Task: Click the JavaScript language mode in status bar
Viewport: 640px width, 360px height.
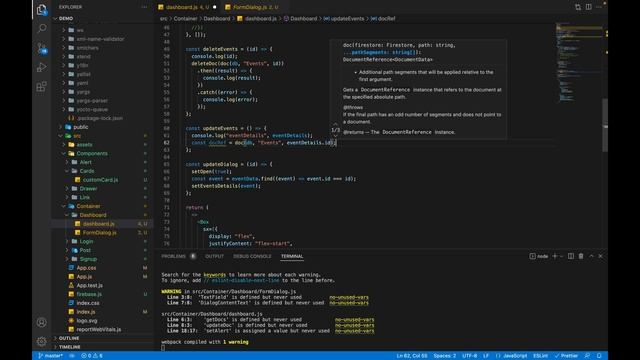Action: click(x=515, y=356)
